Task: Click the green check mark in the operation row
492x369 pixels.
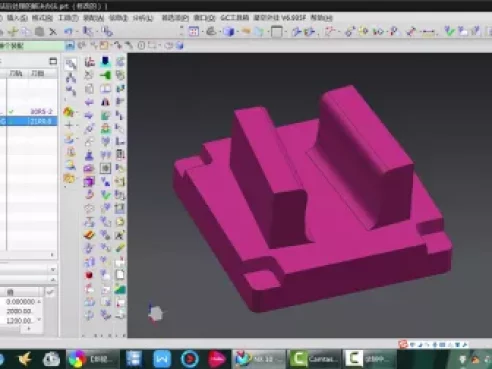Action: pos(12,112)
